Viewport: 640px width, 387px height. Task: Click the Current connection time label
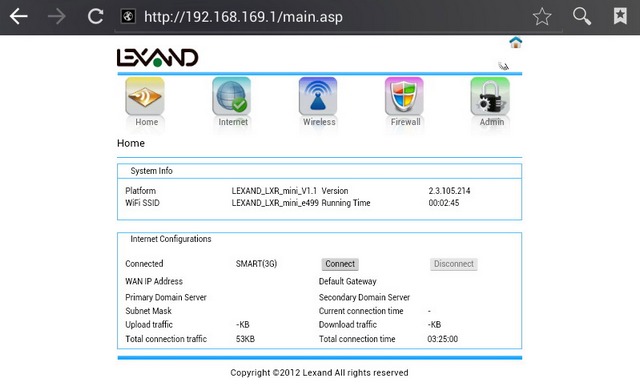pos(361,311)
